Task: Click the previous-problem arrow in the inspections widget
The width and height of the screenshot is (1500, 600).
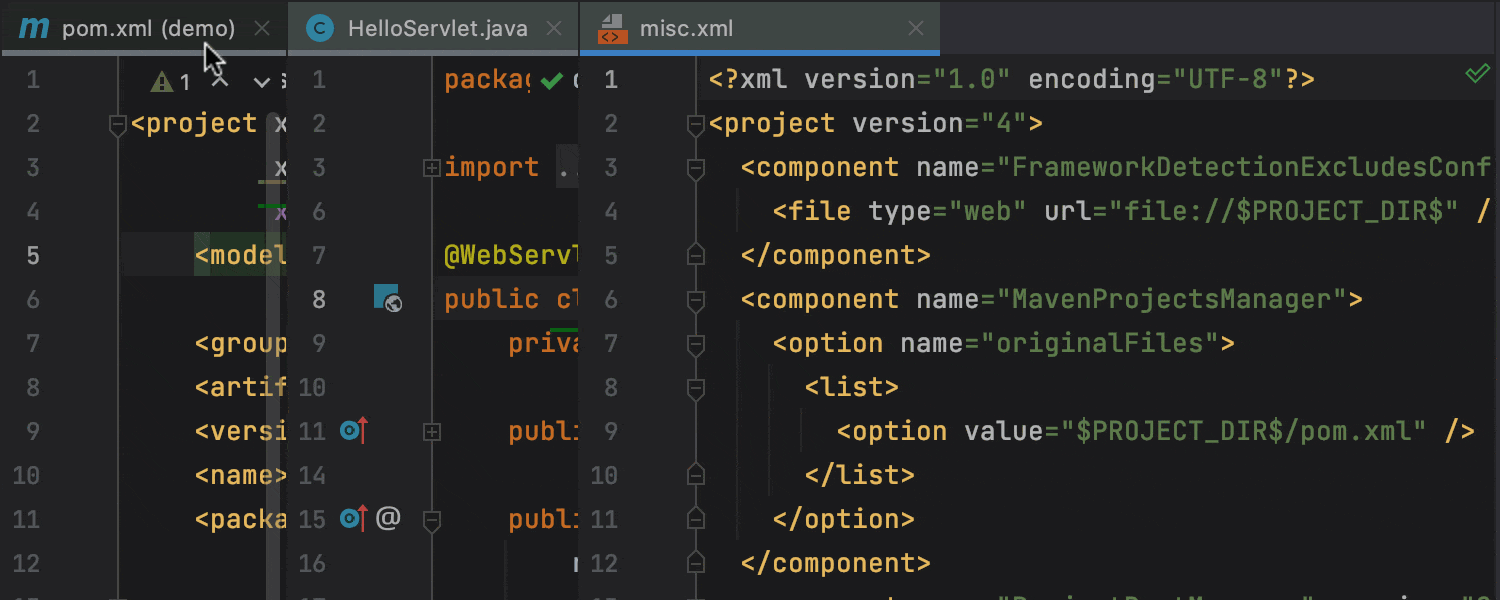Action: [x=218, y=82]
